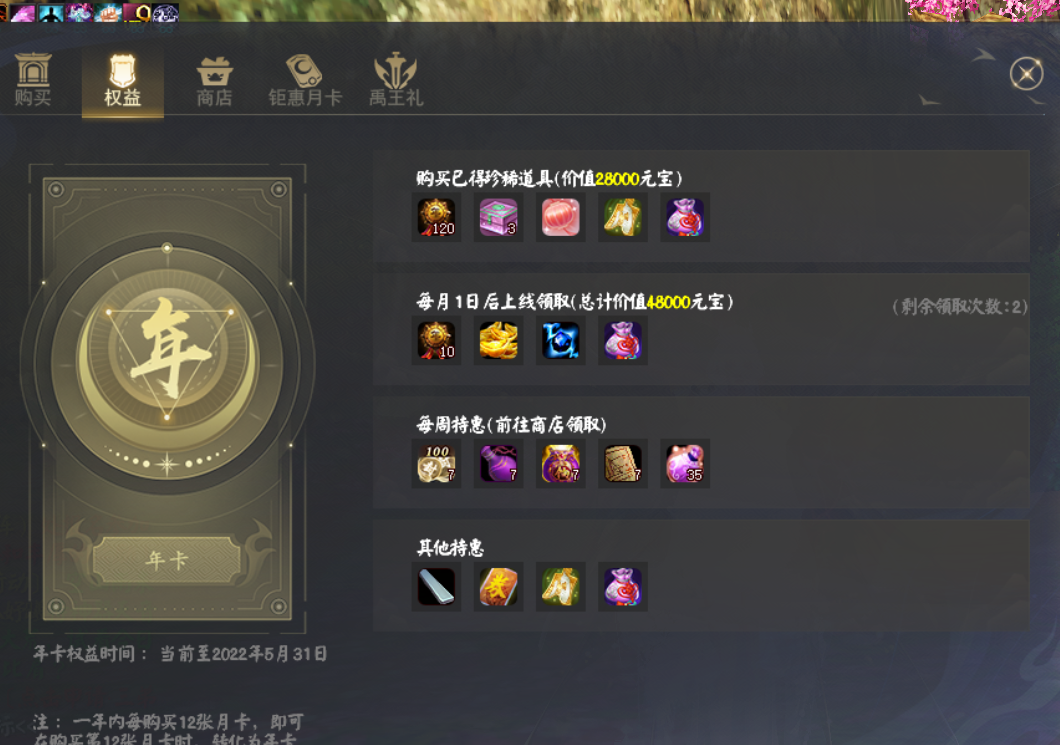Close the benefits panel with X button
Screen dimensions: 1060x745
tap(1026, 73)
